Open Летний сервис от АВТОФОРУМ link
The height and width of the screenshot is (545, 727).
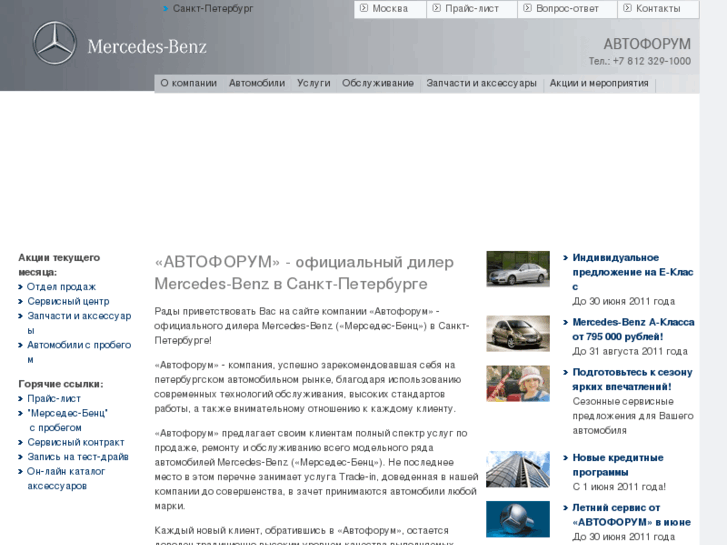[631, 515]
